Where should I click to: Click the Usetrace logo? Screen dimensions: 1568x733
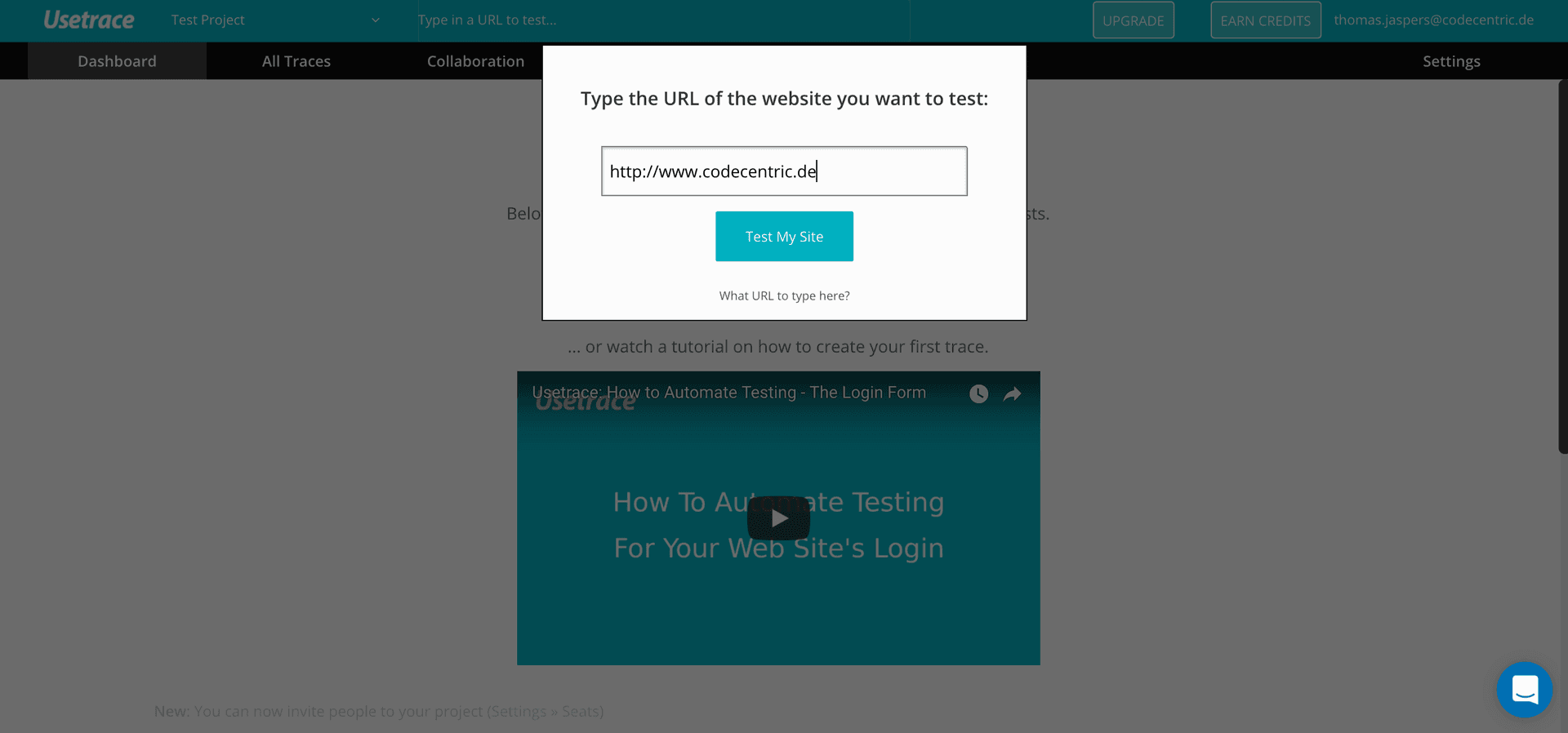(88, 20)
